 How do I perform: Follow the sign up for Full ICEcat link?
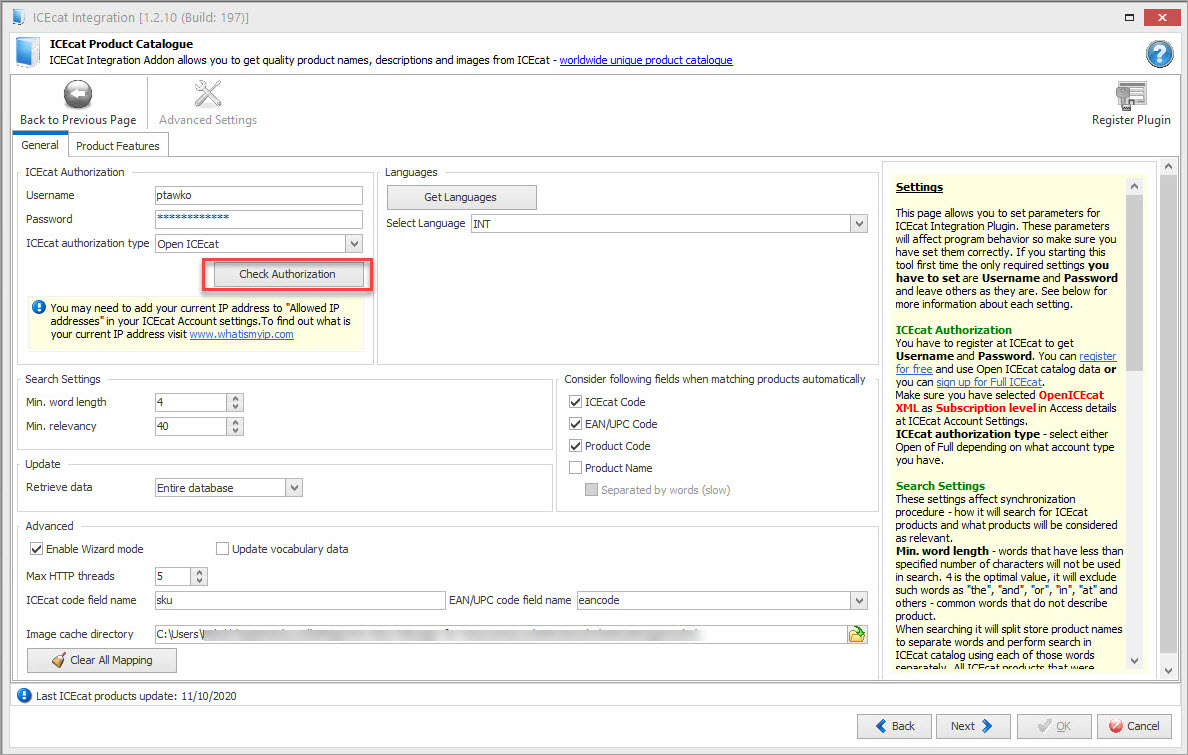point(989,382)
